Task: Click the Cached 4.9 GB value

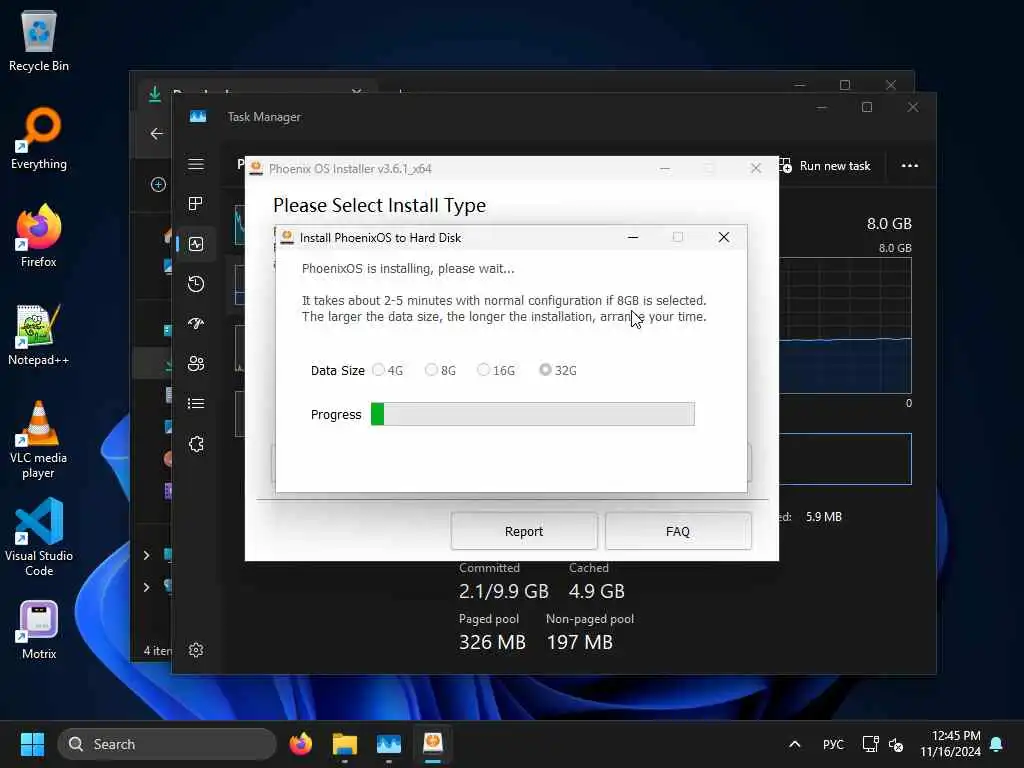Action: (x=597, y=591)
